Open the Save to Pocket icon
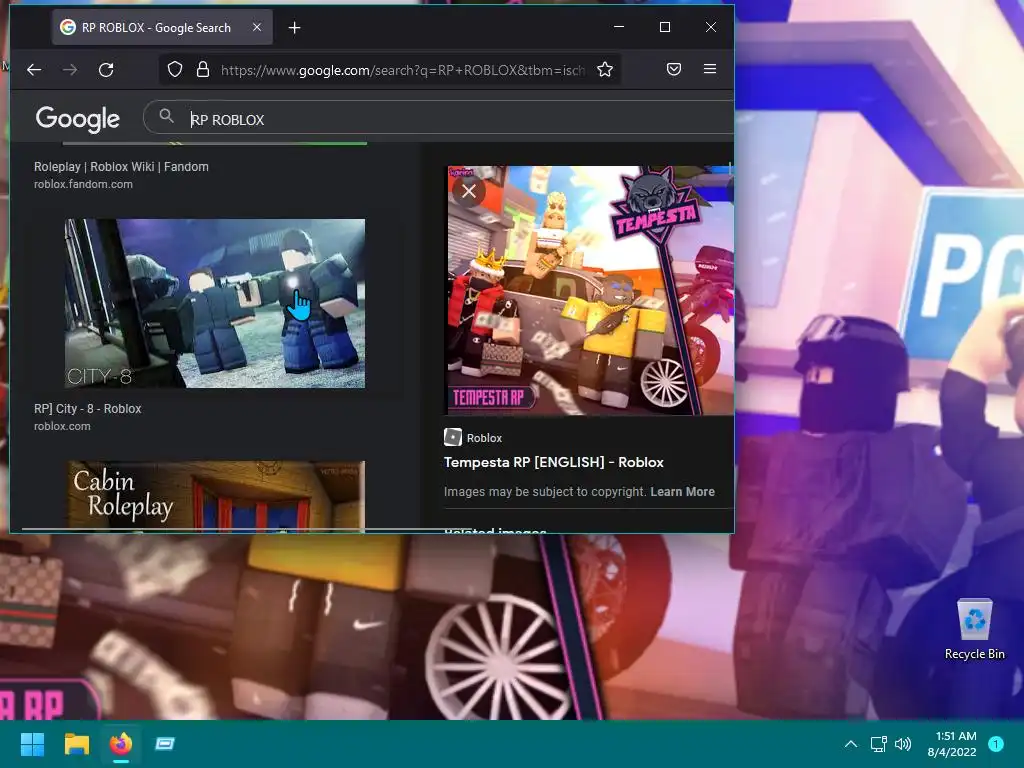 [x=674, y=69]
